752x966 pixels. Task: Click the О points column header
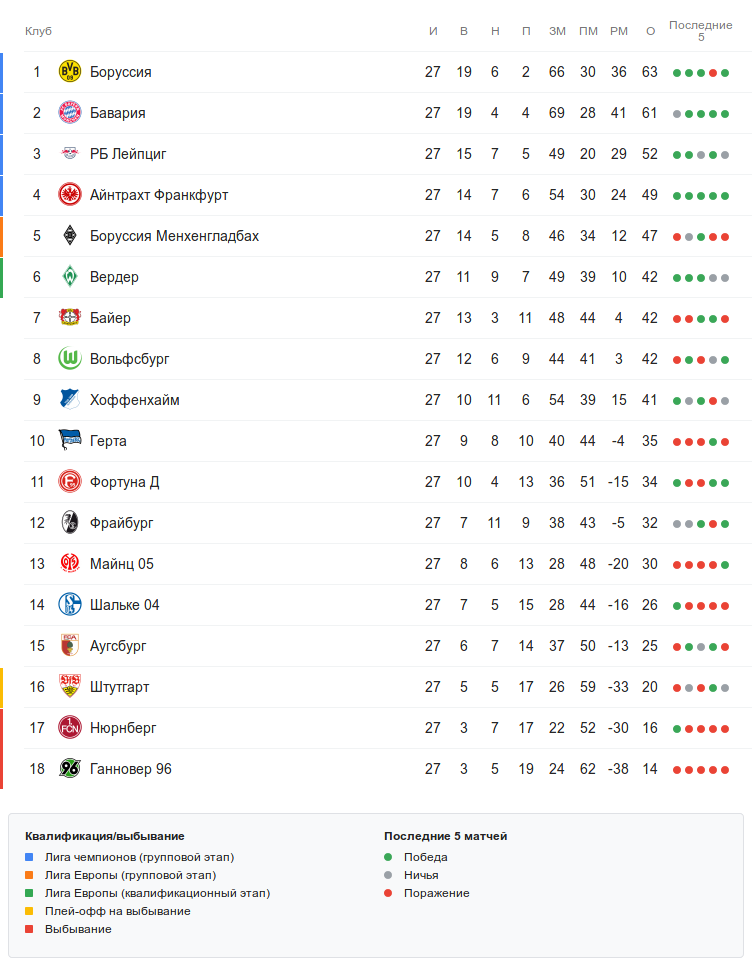[x=650, y=31]
